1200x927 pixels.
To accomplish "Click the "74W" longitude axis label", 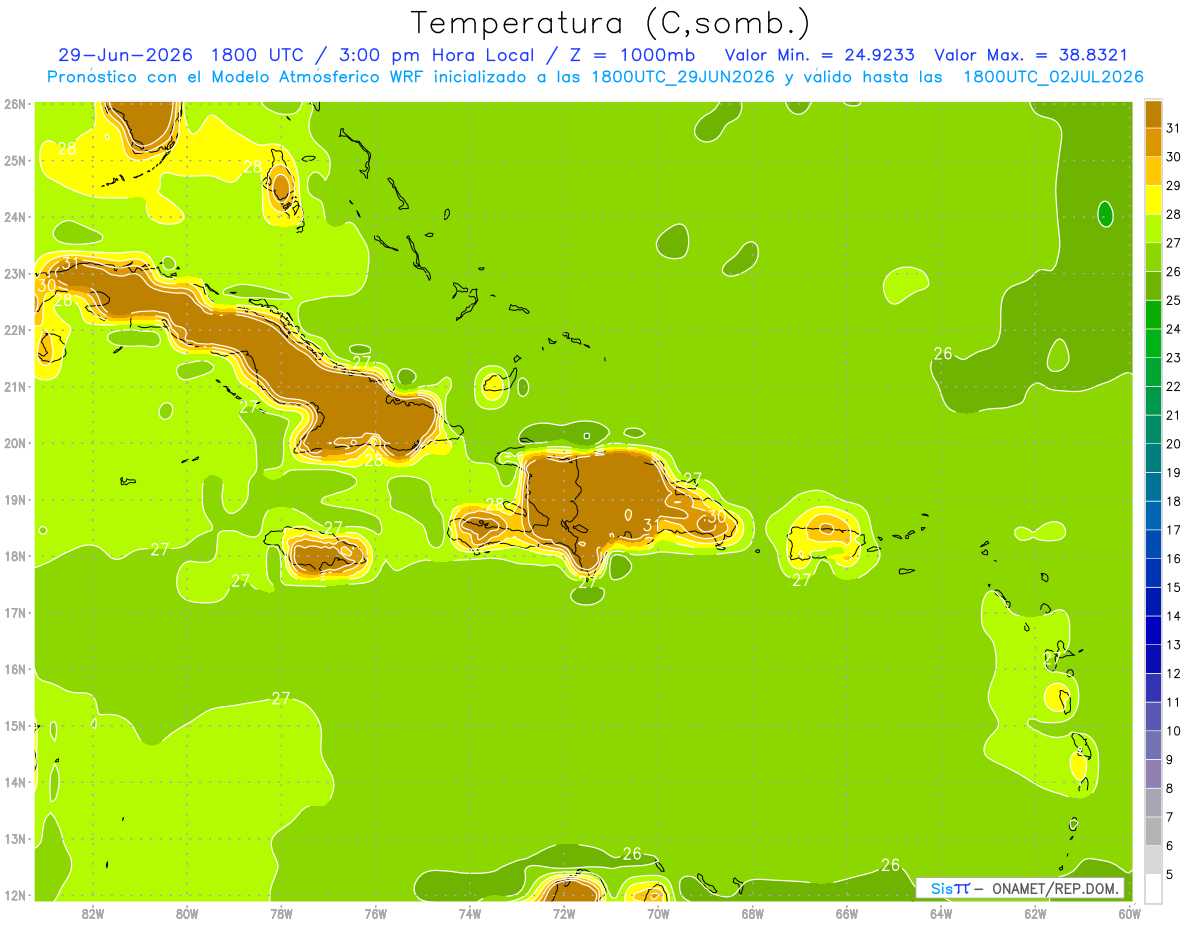I will (x=470, y=913).
